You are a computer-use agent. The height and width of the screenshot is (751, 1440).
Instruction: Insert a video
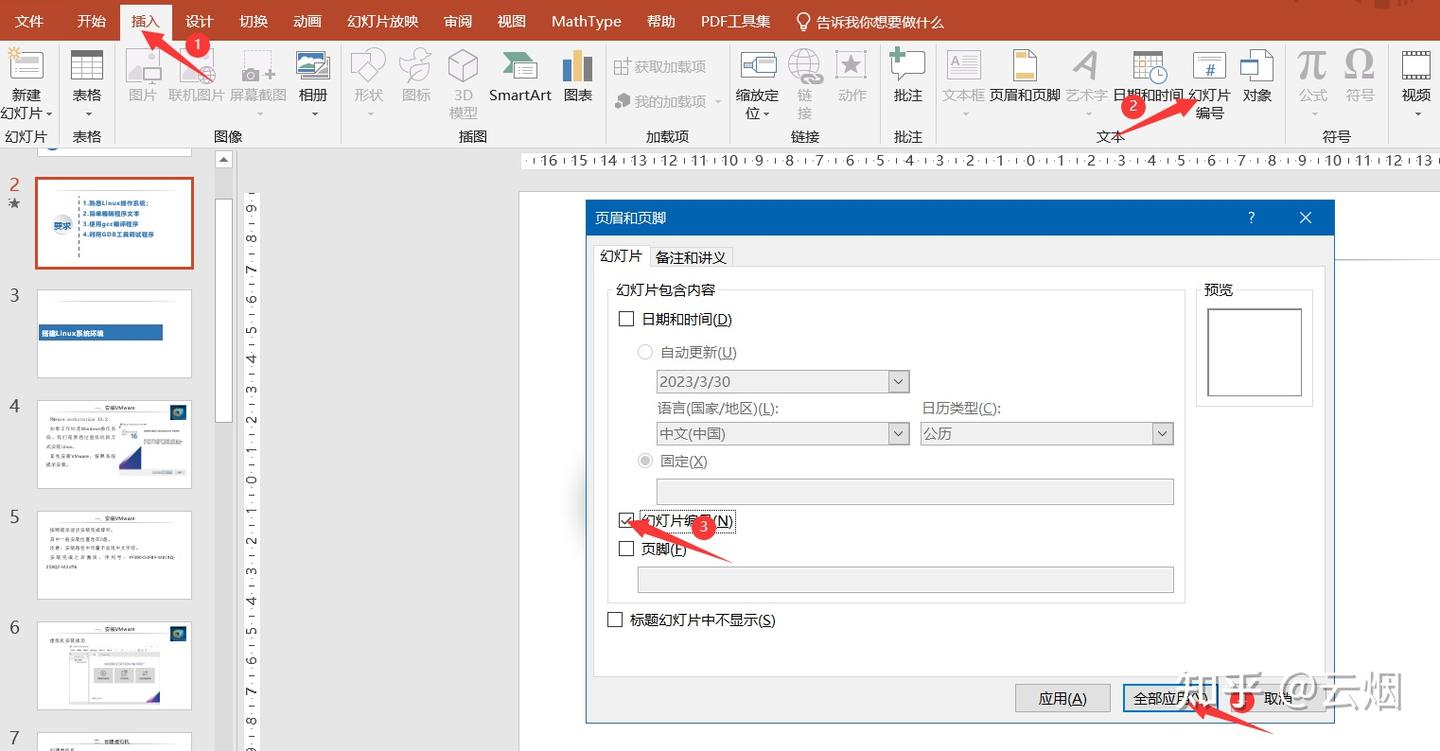1415,80
